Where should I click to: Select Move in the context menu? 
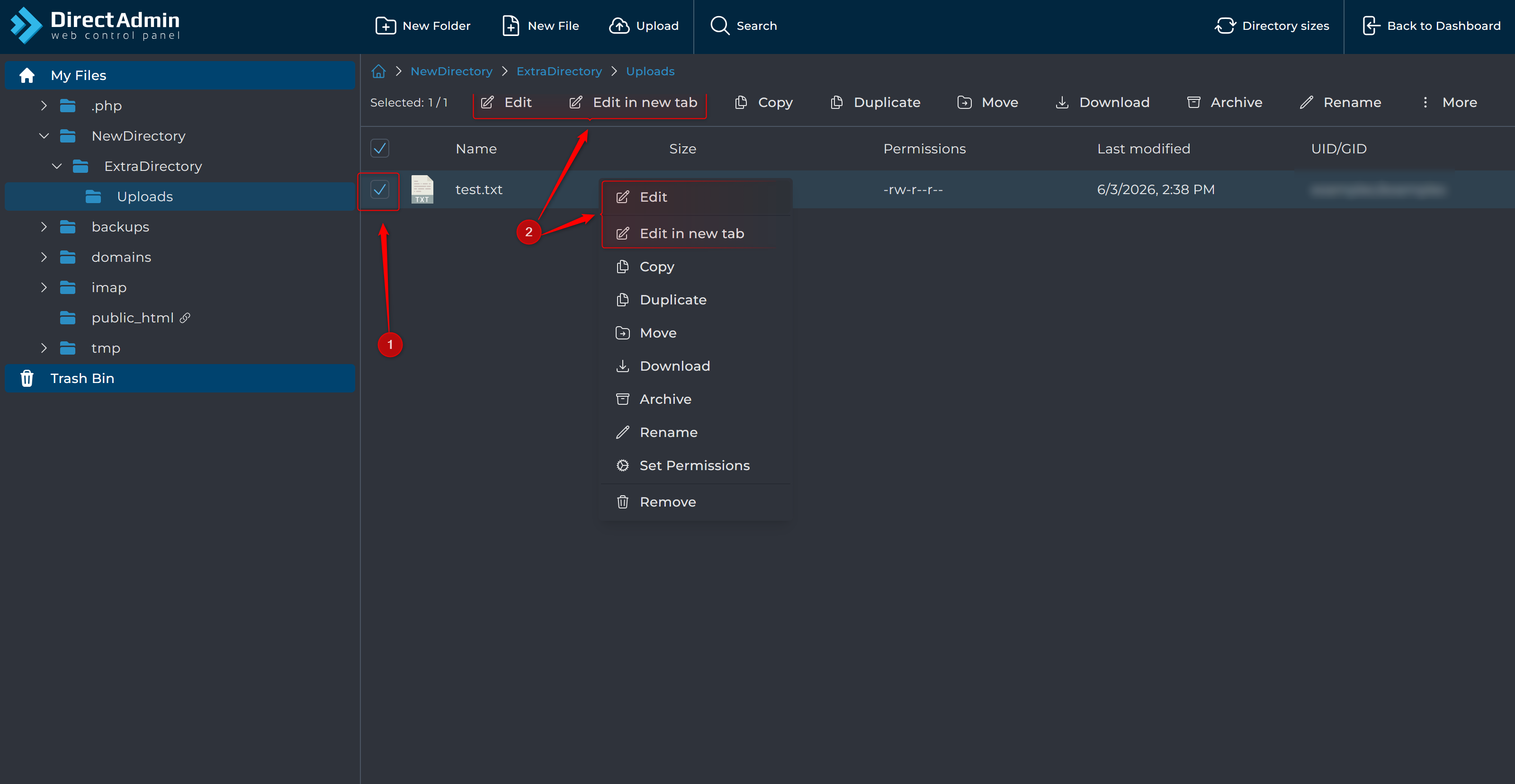click(x=695, y=333)
